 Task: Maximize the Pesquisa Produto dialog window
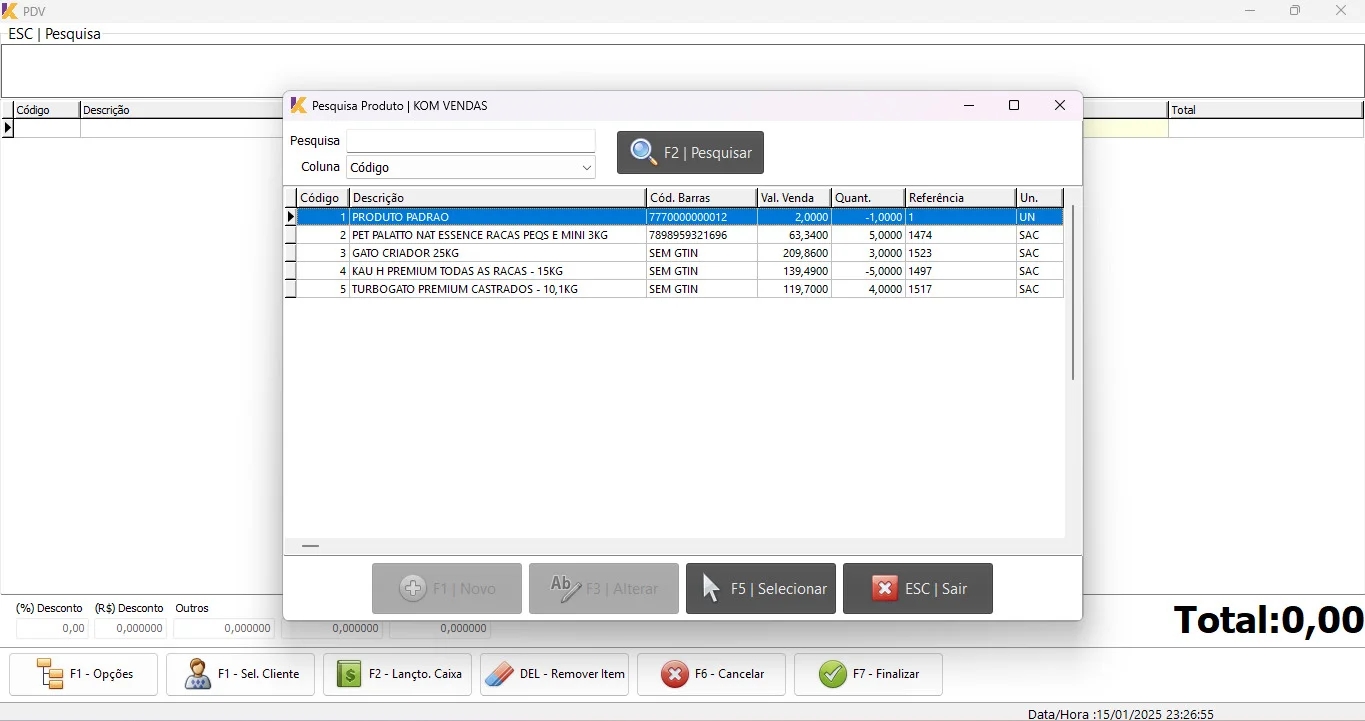1014,106
